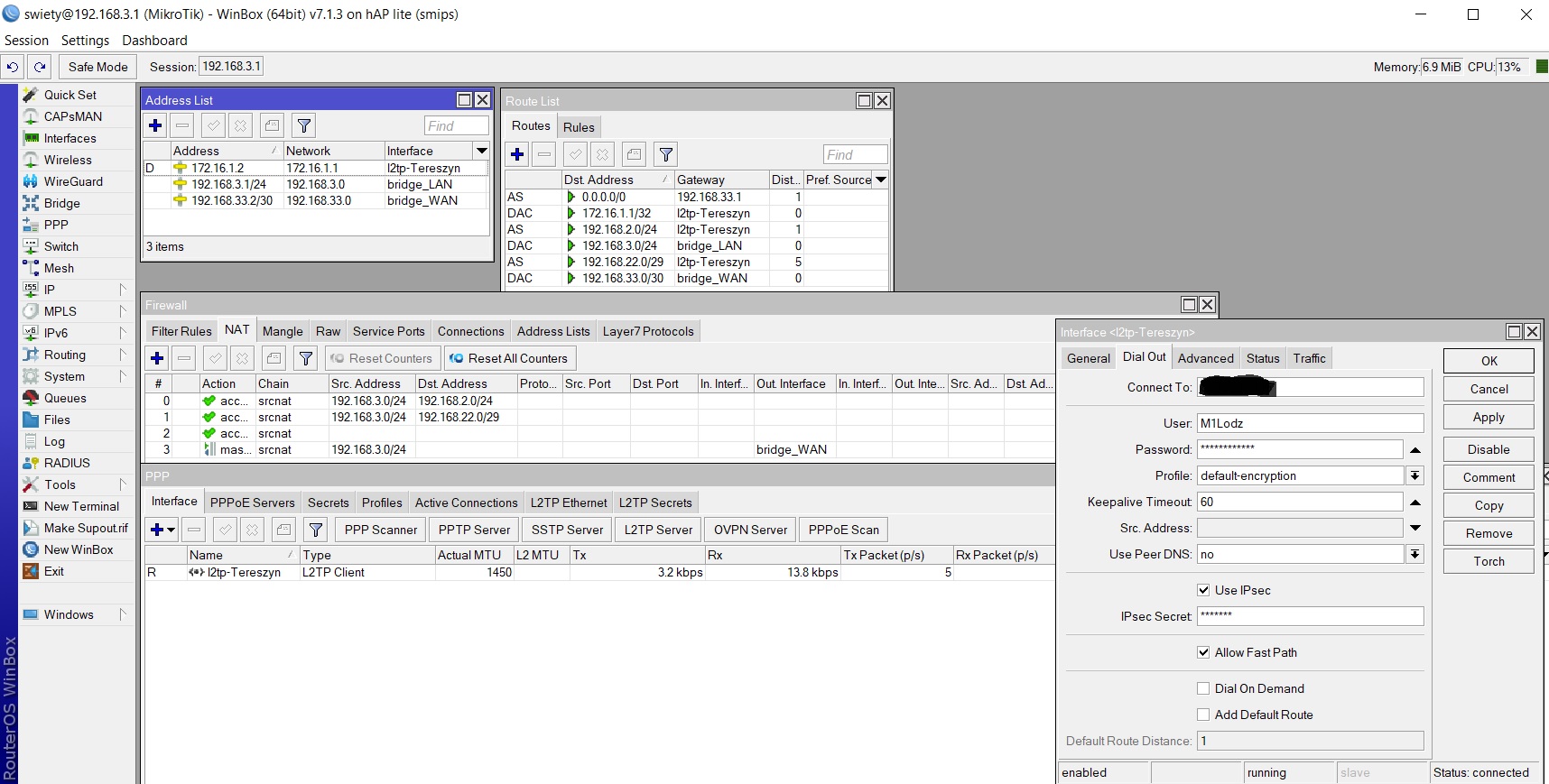
Task: Switch to Filter Rules tab in Firewall
Action: 181,331
